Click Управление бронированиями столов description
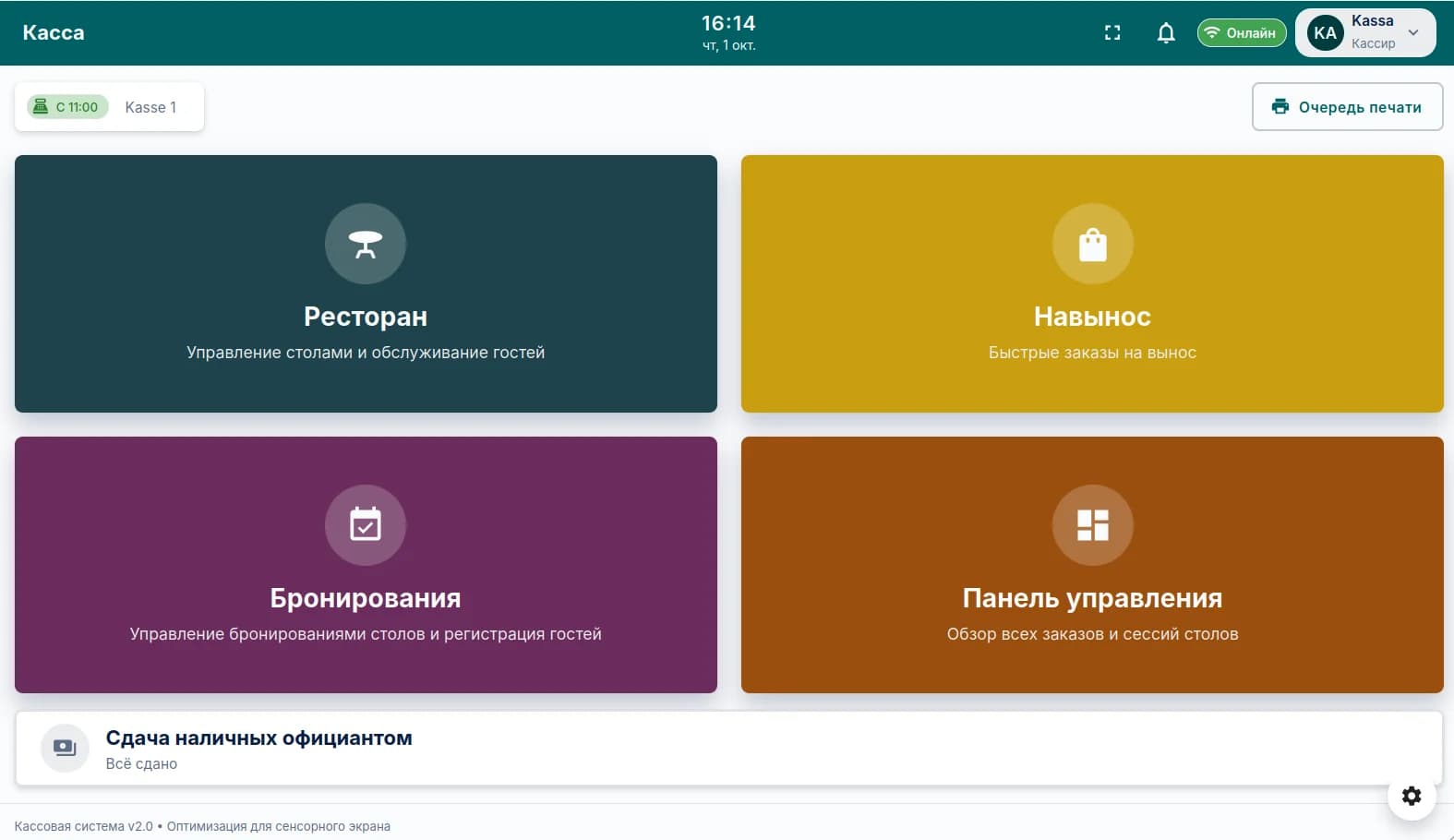 click(x=366, y=634)
